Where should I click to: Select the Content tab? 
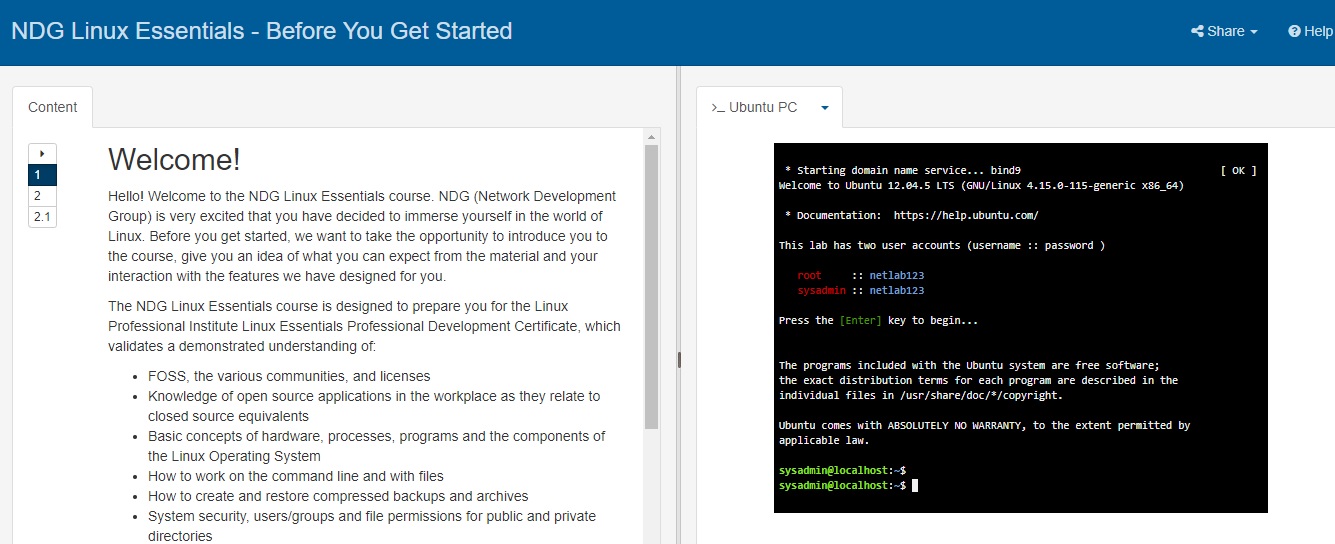point(52,107)
